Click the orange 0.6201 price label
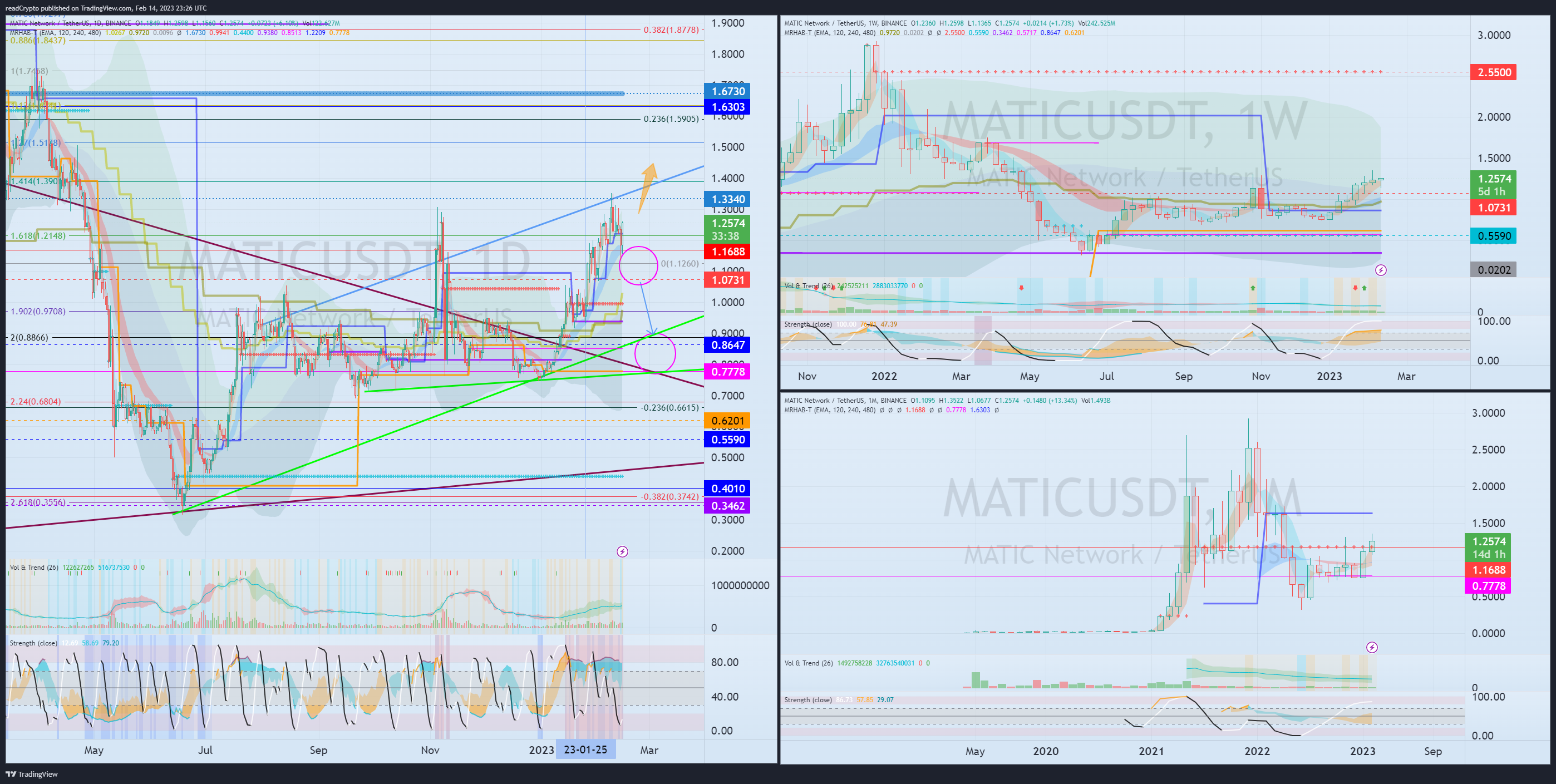Screen dimensions: 1556x784 727,421
